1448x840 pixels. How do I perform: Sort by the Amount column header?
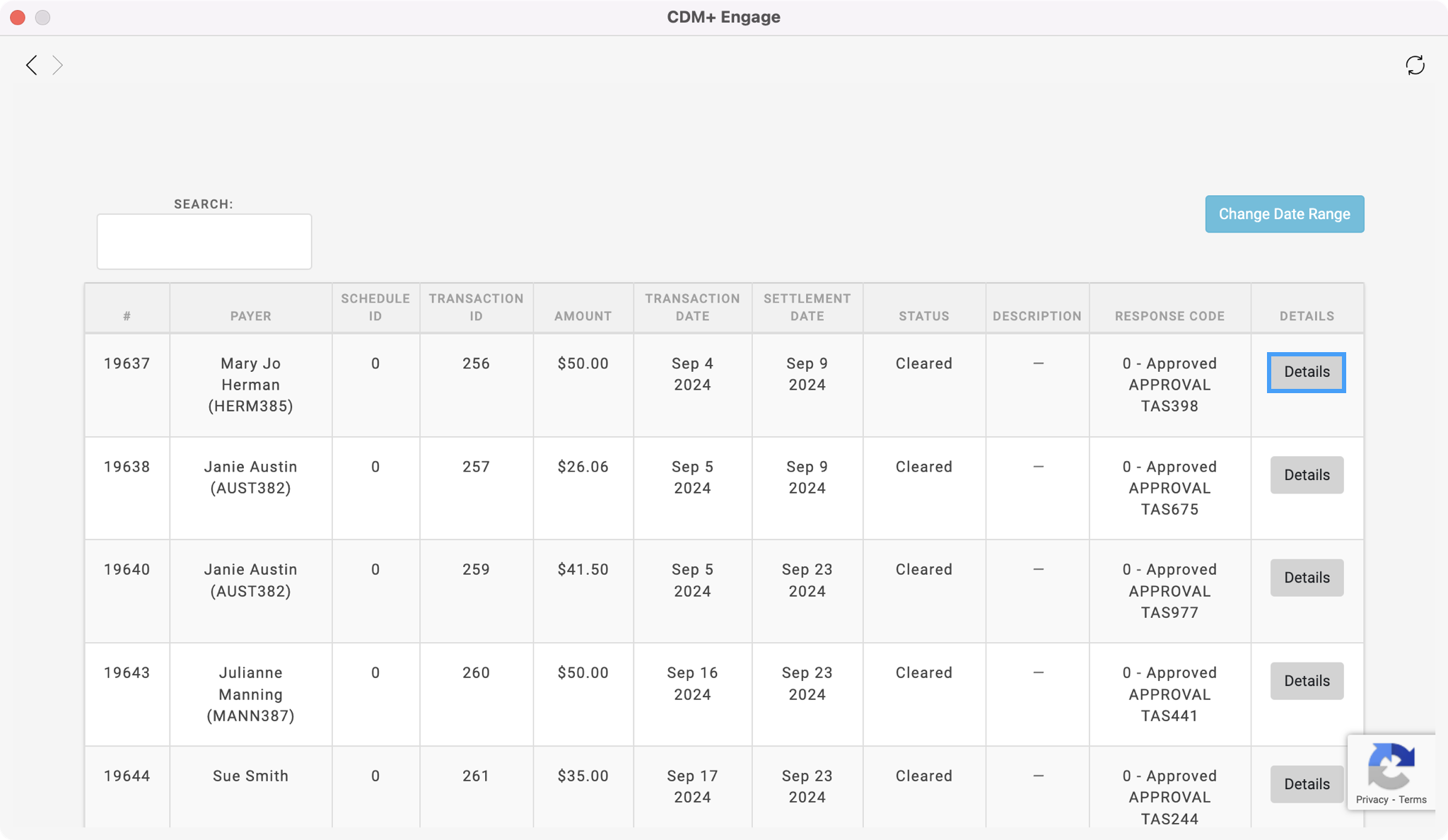click(x=583, y=316)
